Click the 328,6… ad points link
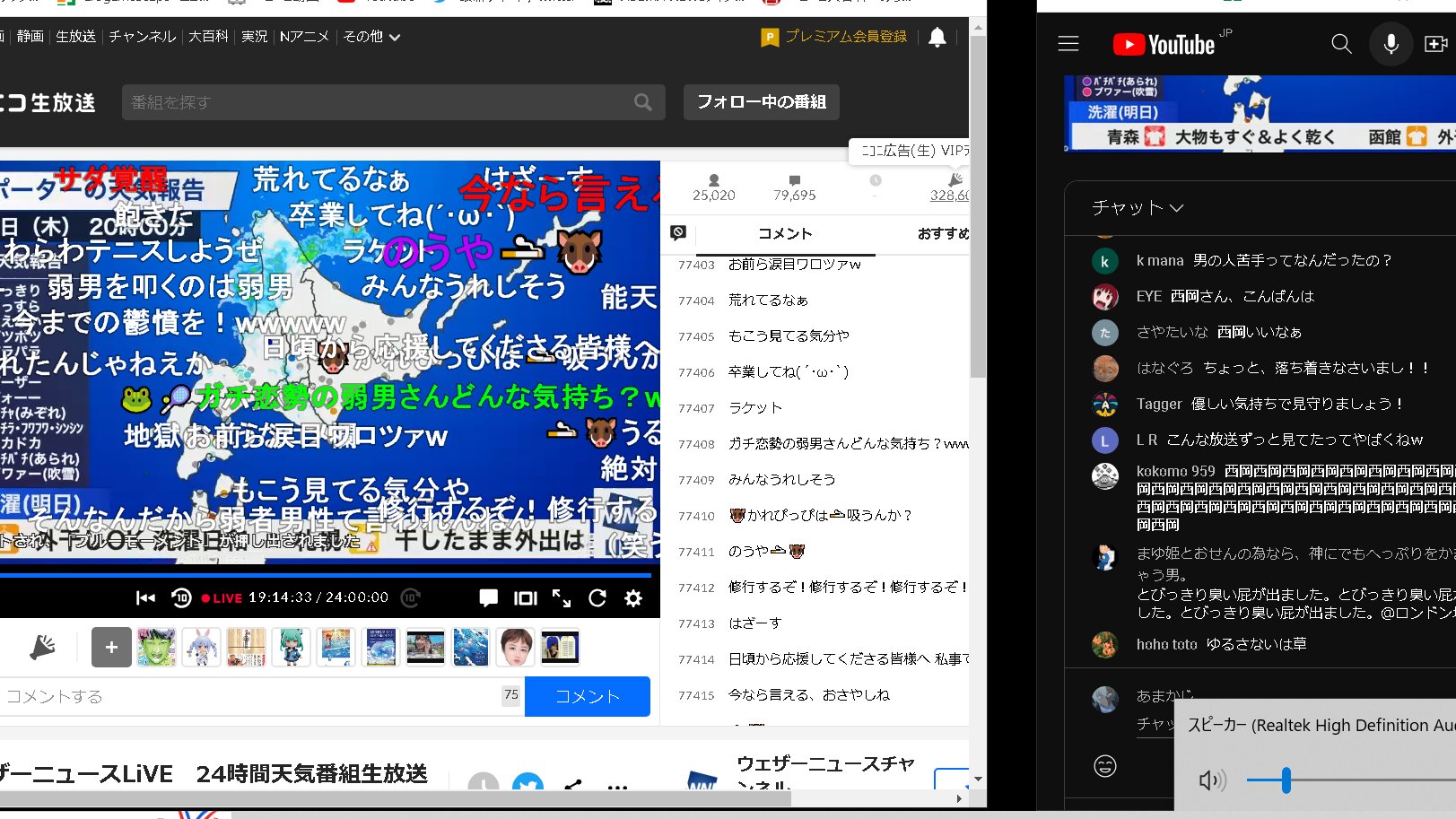 click(x=949, y=196)
